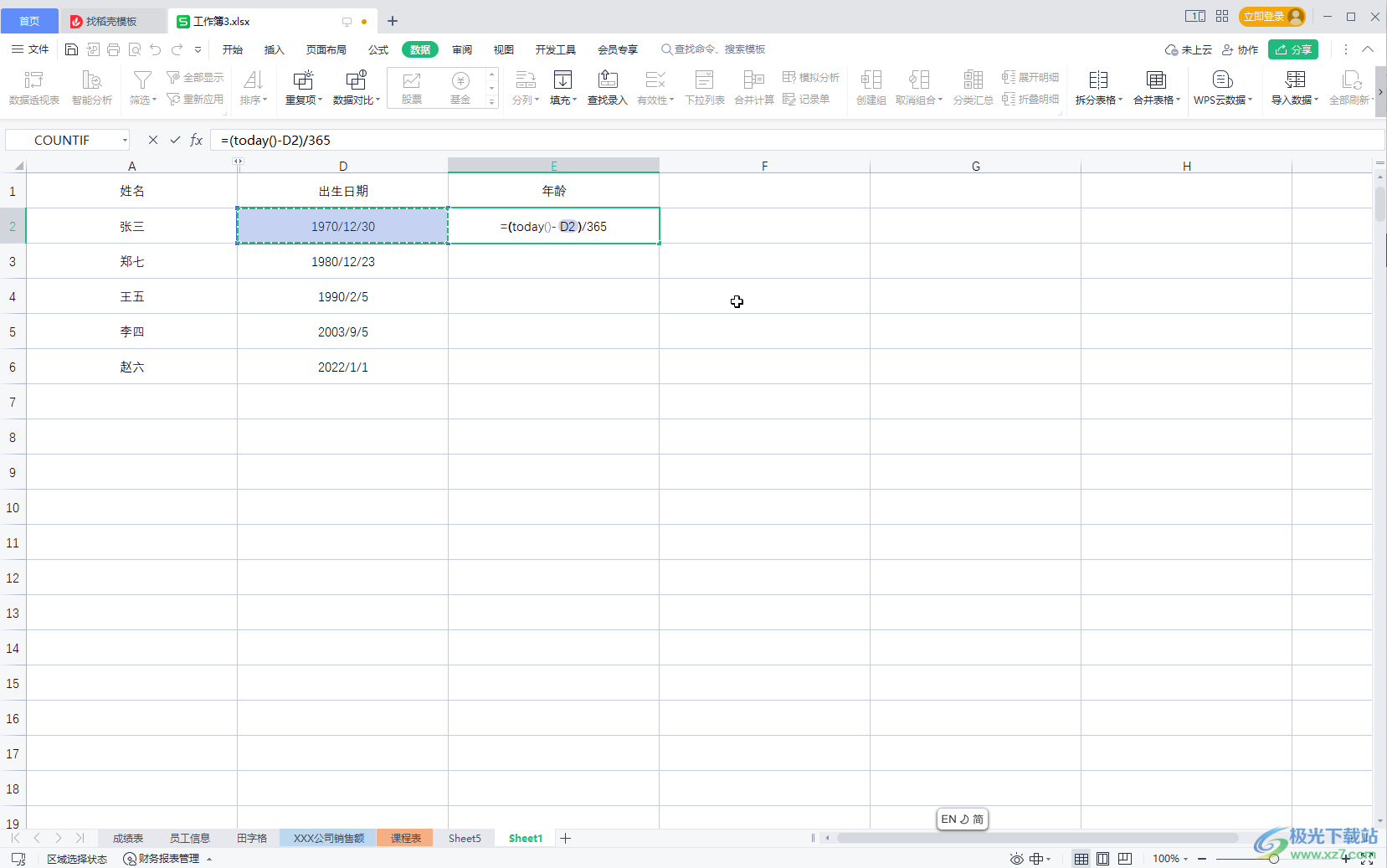Viewport: 1387px width, 868px height.
Task: Expand the Filter (筛选) dropdown arrow
Action: click(154, 100)
